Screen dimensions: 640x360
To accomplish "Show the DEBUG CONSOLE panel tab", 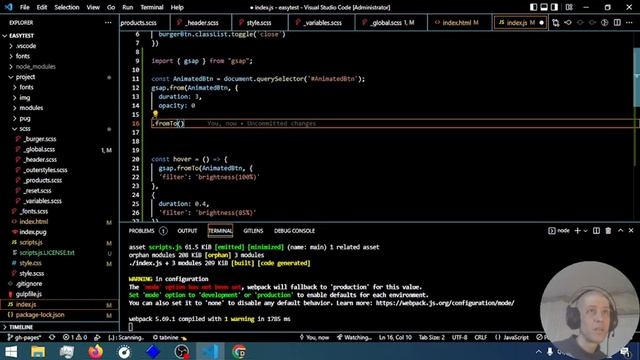I will 294,231.
